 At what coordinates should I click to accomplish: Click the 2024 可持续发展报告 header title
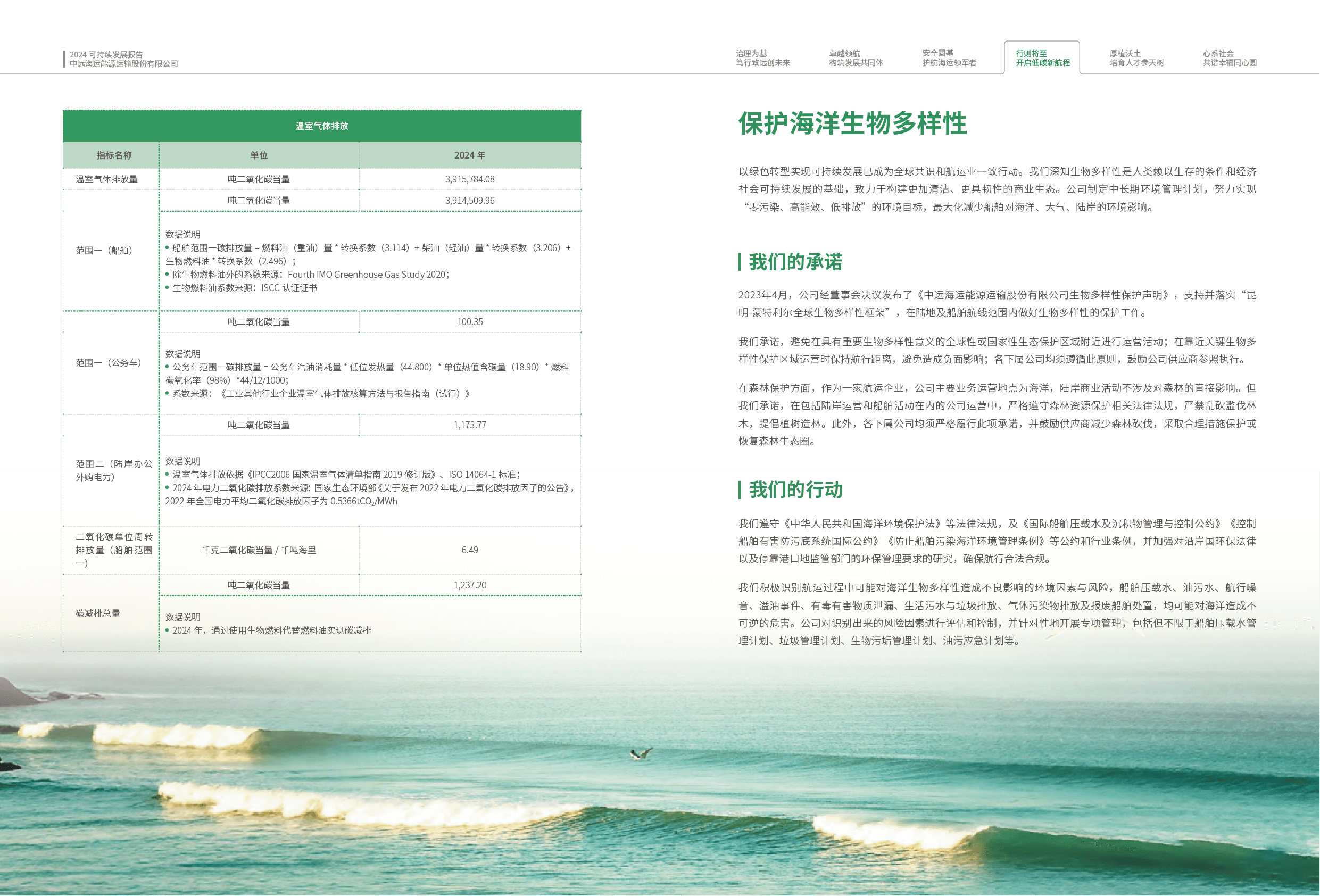pyautogui.click(x=106, y=55)
